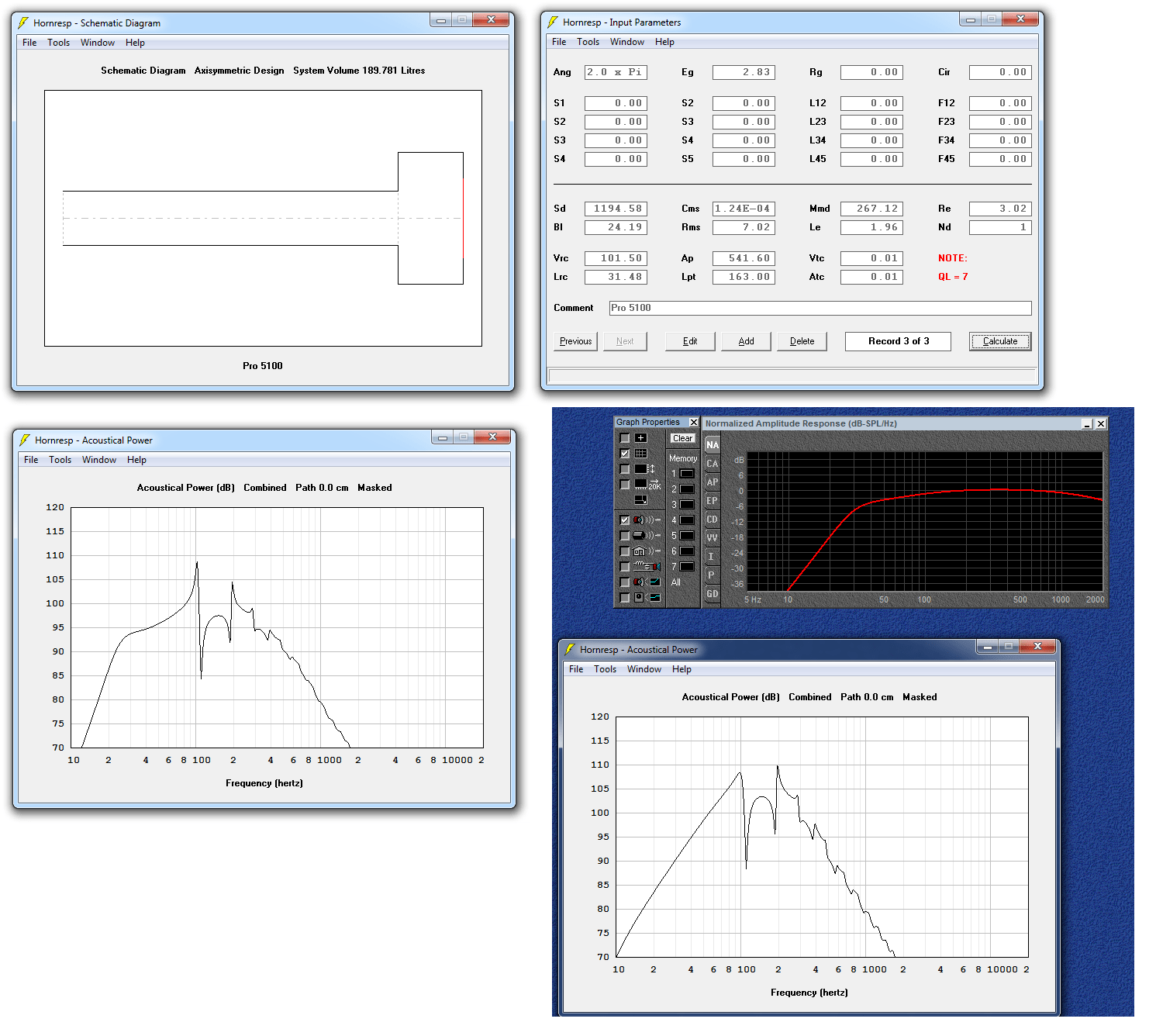Click the 20K frequency range icon
This screenshot has height=1036, width=1156.
647,484
